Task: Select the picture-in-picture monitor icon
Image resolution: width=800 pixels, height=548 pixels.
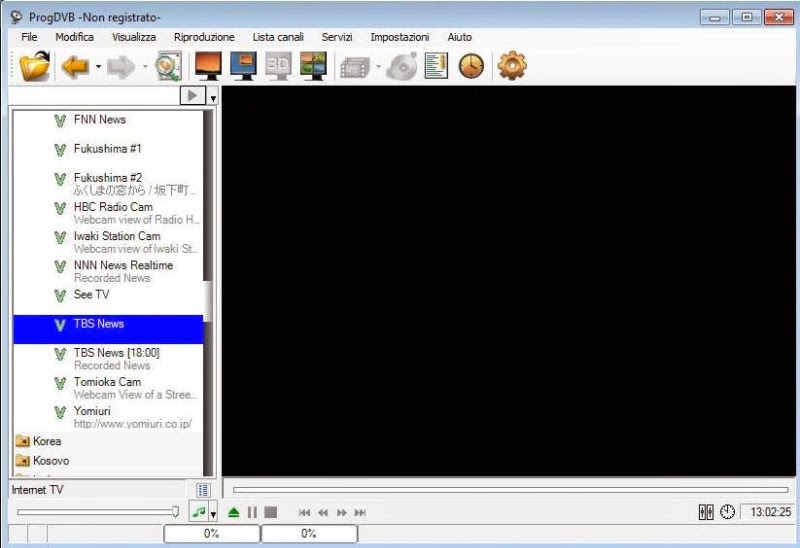Action: coord(243,66)
